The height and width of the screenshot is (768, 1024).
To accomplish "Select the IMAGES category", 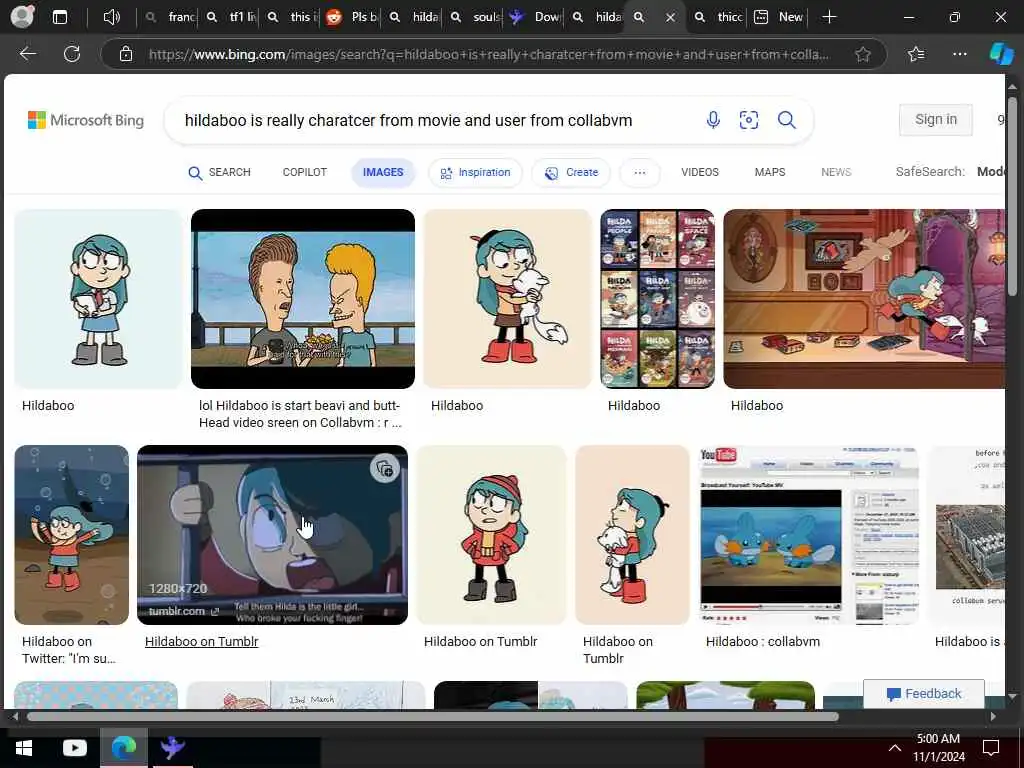I will pyautogui.click(x=383, y=172).
